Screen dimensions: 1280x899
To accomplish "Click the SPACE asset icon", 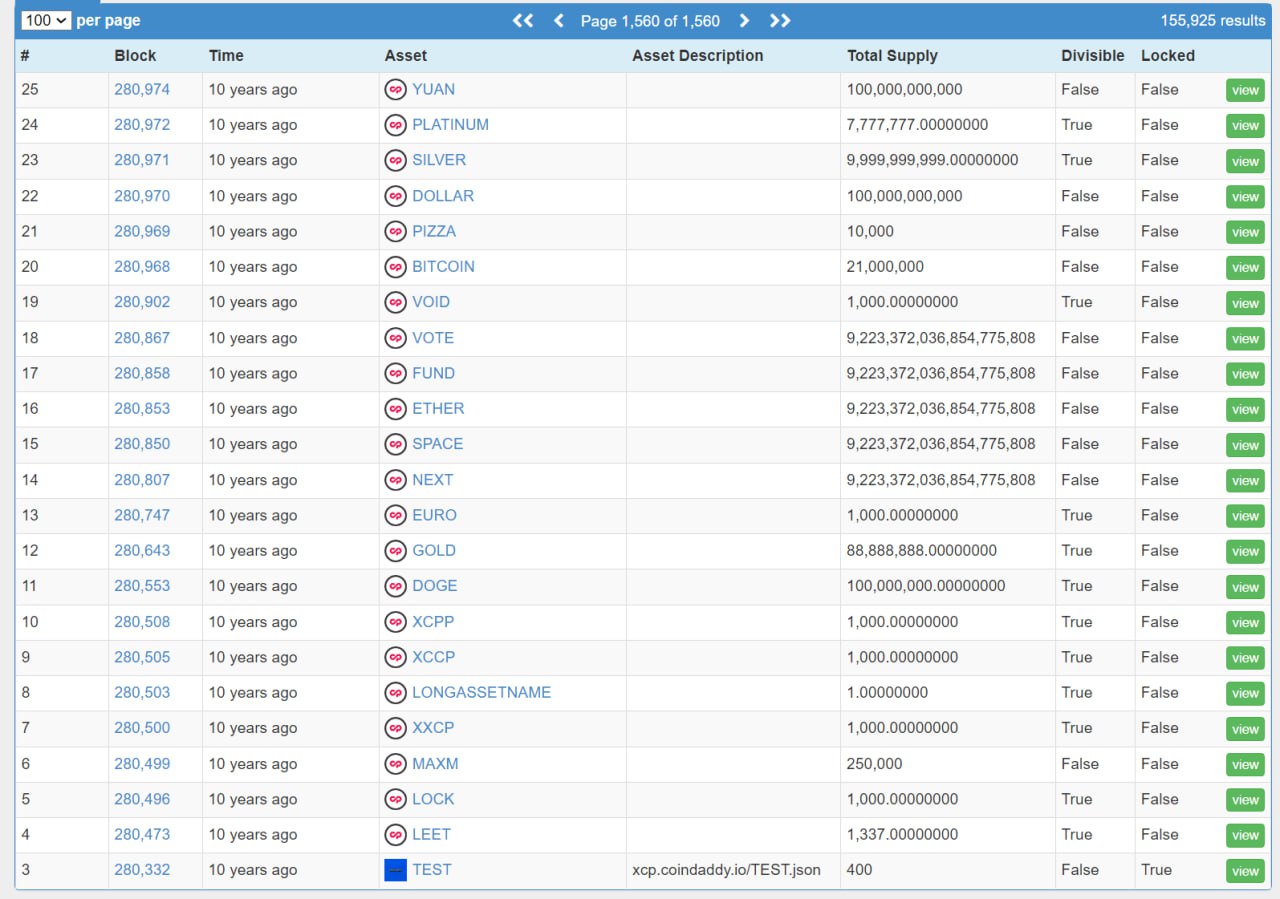I will [x=396, y=444].
